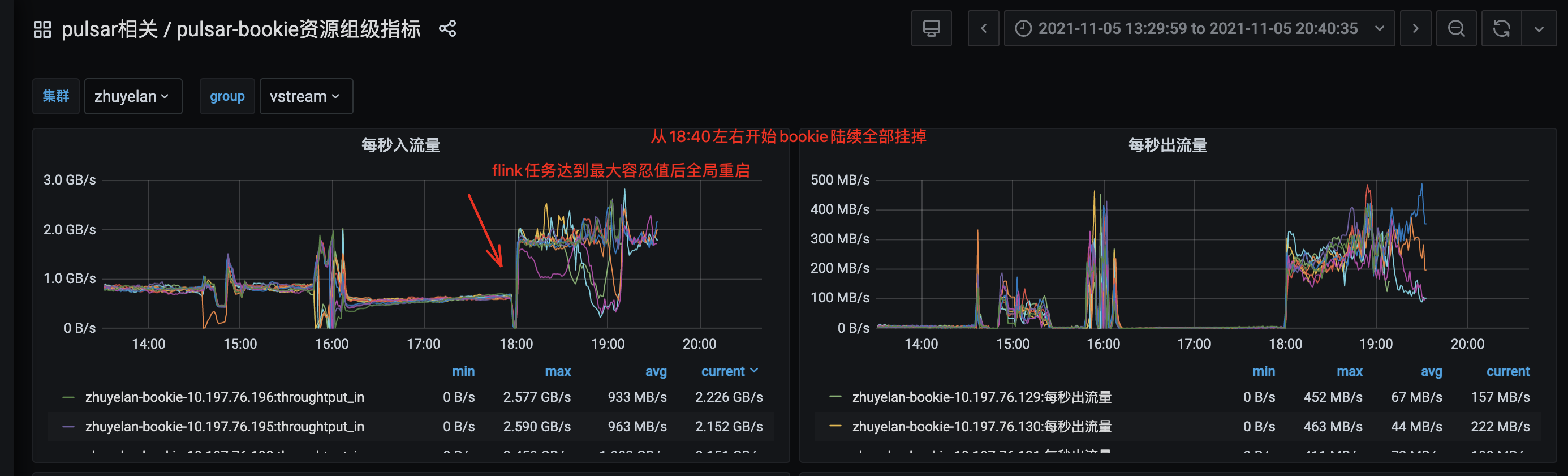
Task: Click 44 MB/s avg value
Action: point(1416,427)
